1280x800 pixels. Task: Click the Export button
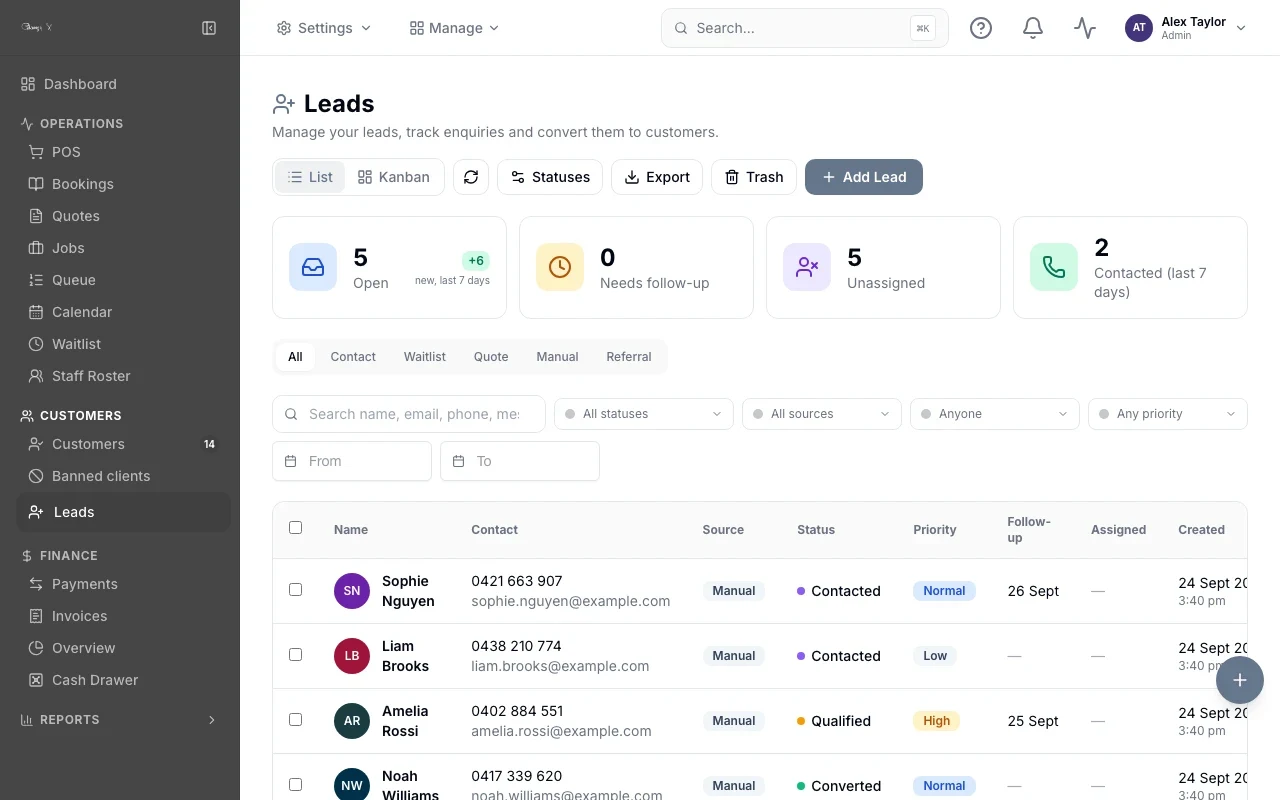tap(657, 177)
